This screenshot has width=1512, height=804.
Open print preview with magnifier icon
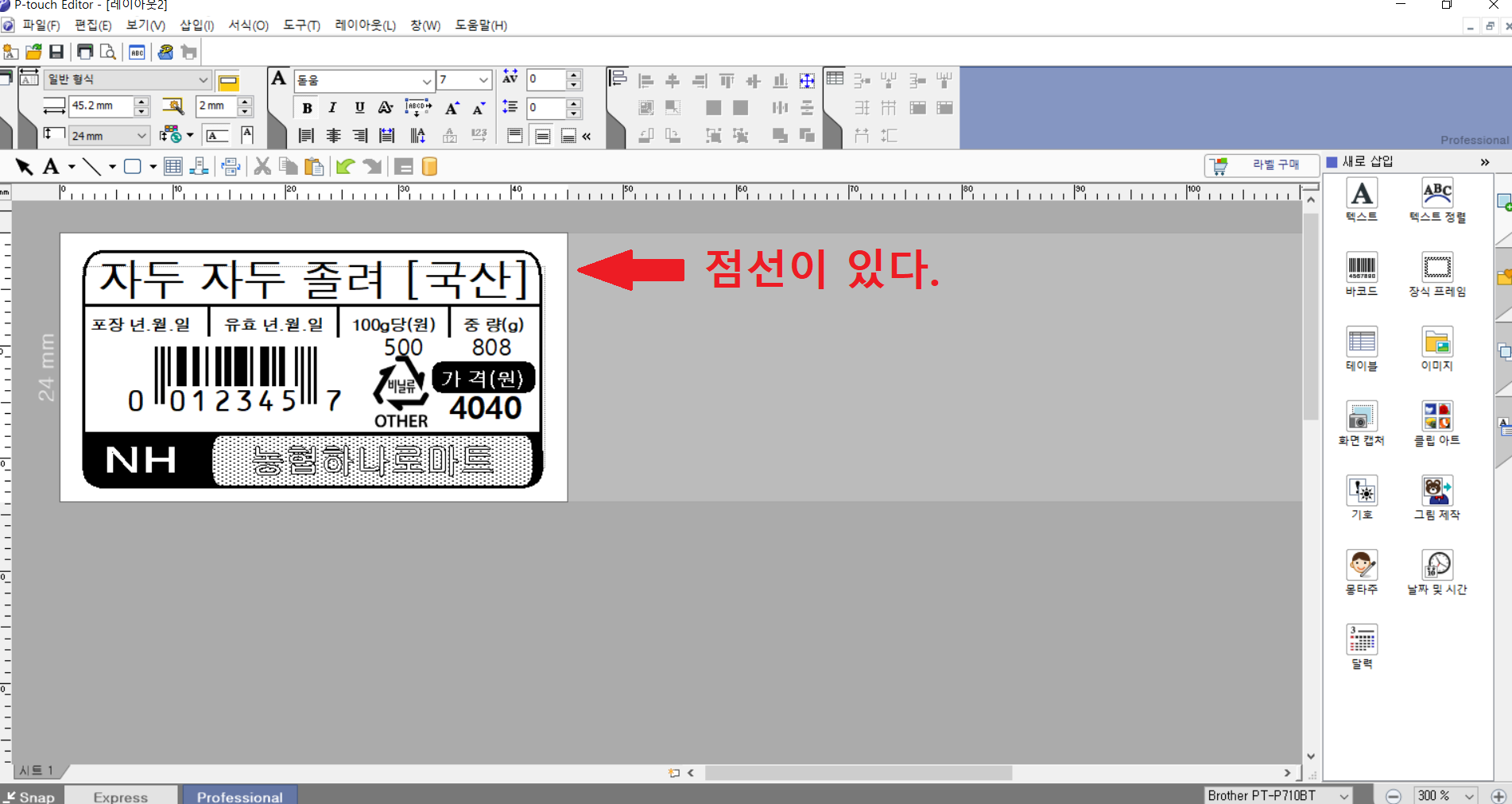pos(108,52)
